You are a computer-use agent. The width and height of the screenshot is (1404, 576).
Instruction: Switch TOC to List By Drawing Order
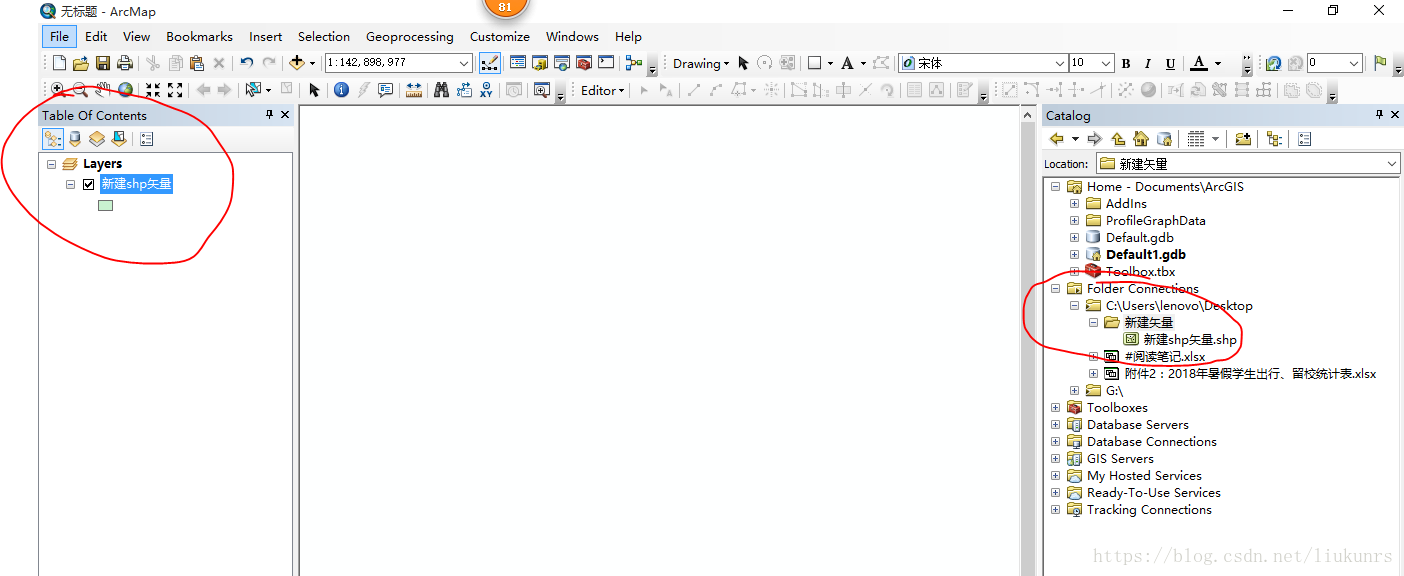53,139
